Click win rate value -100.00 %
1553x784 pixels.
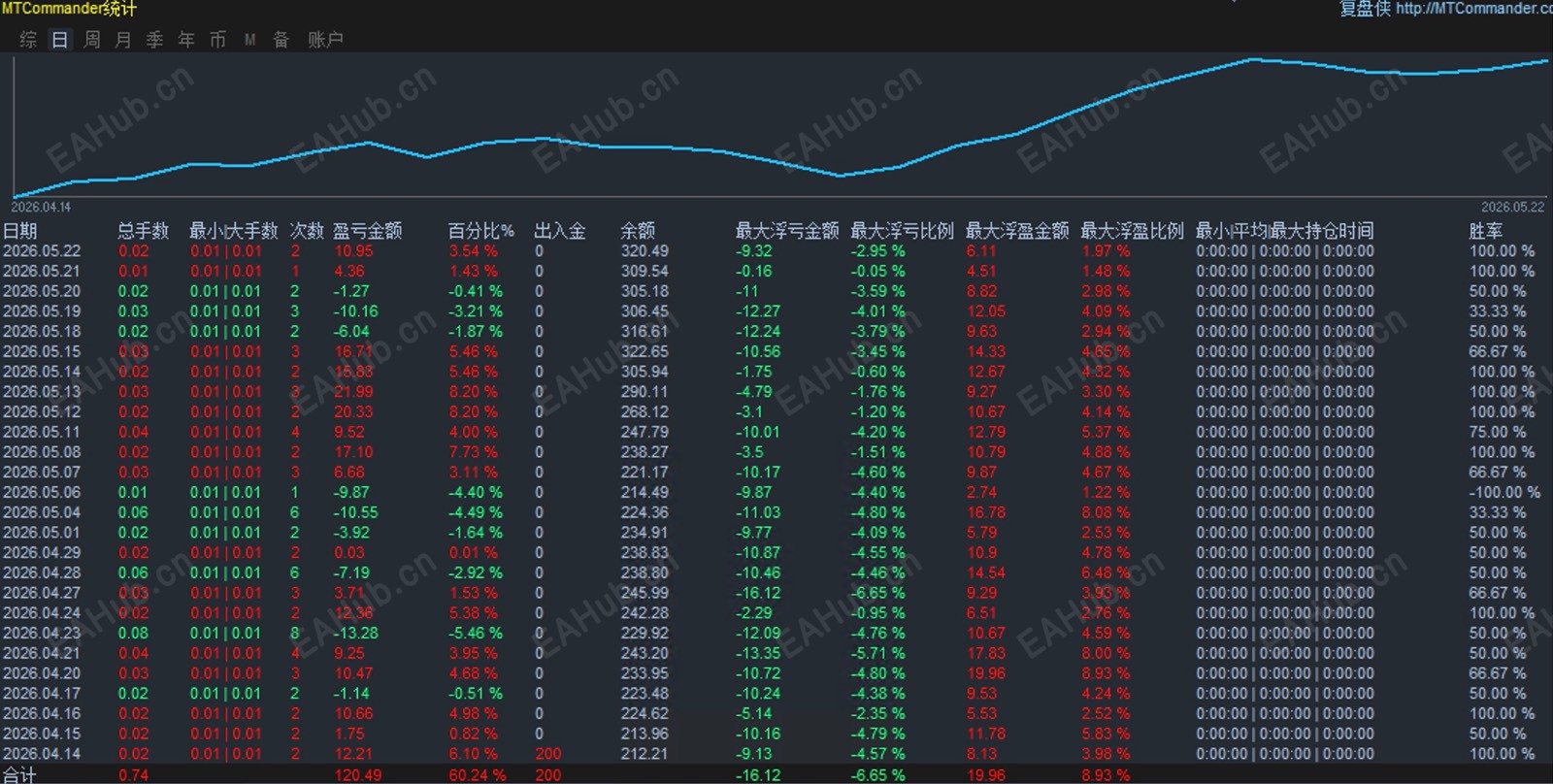coord(1504,493)
